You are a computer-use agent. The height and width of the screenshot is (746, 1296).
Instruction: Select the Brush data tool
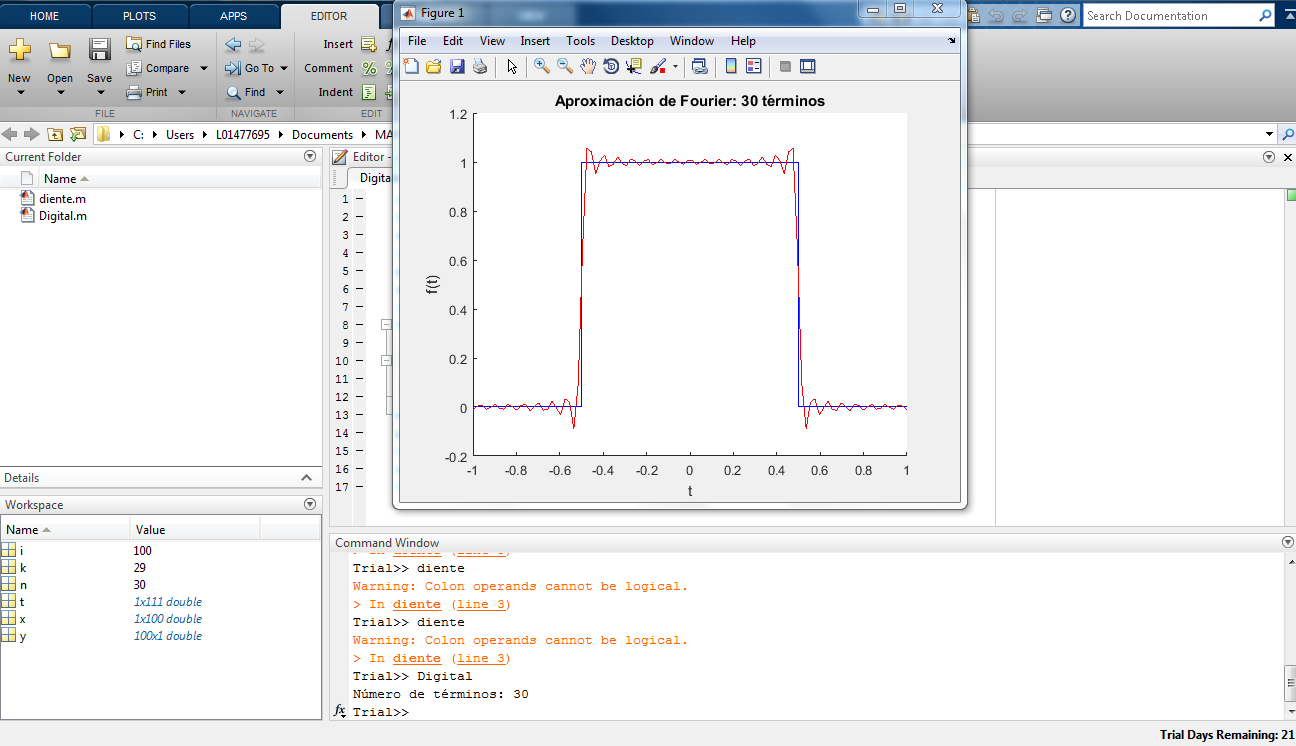click(x=658, y=66)
